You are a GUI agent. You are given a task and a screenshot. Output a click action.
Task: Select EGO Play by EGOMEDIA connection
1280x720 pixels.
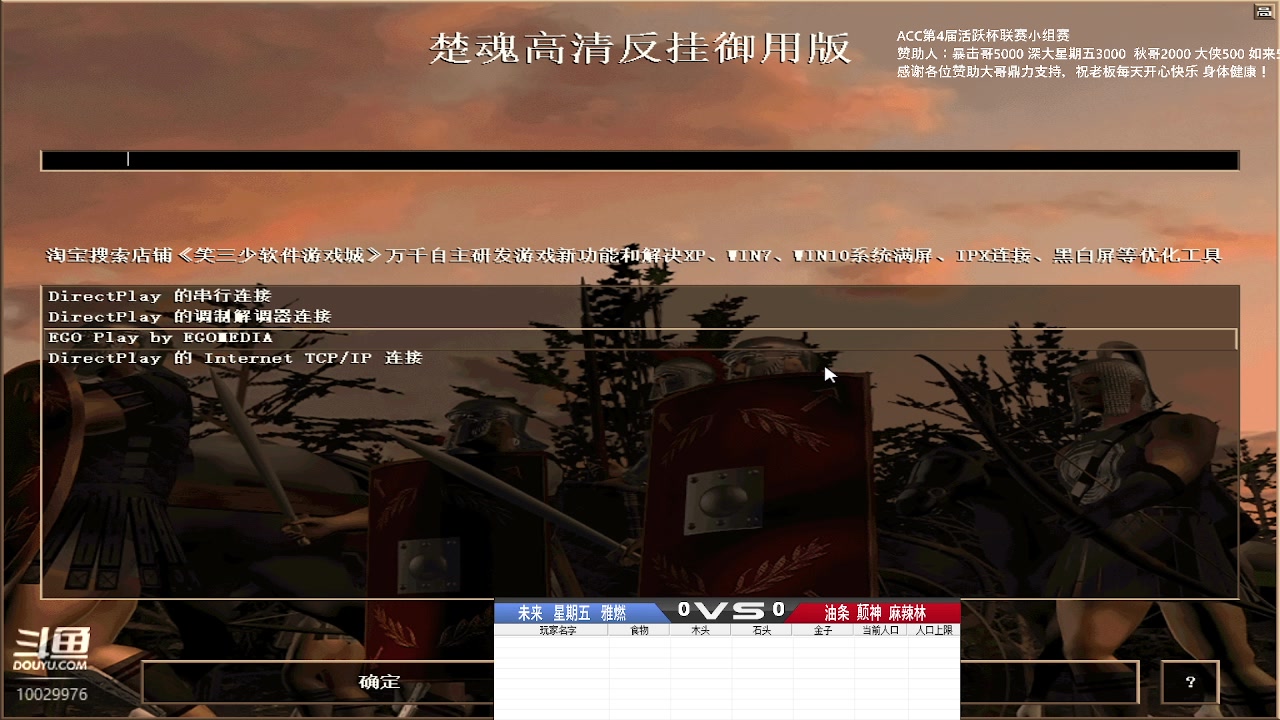click(x=640, y=338)
